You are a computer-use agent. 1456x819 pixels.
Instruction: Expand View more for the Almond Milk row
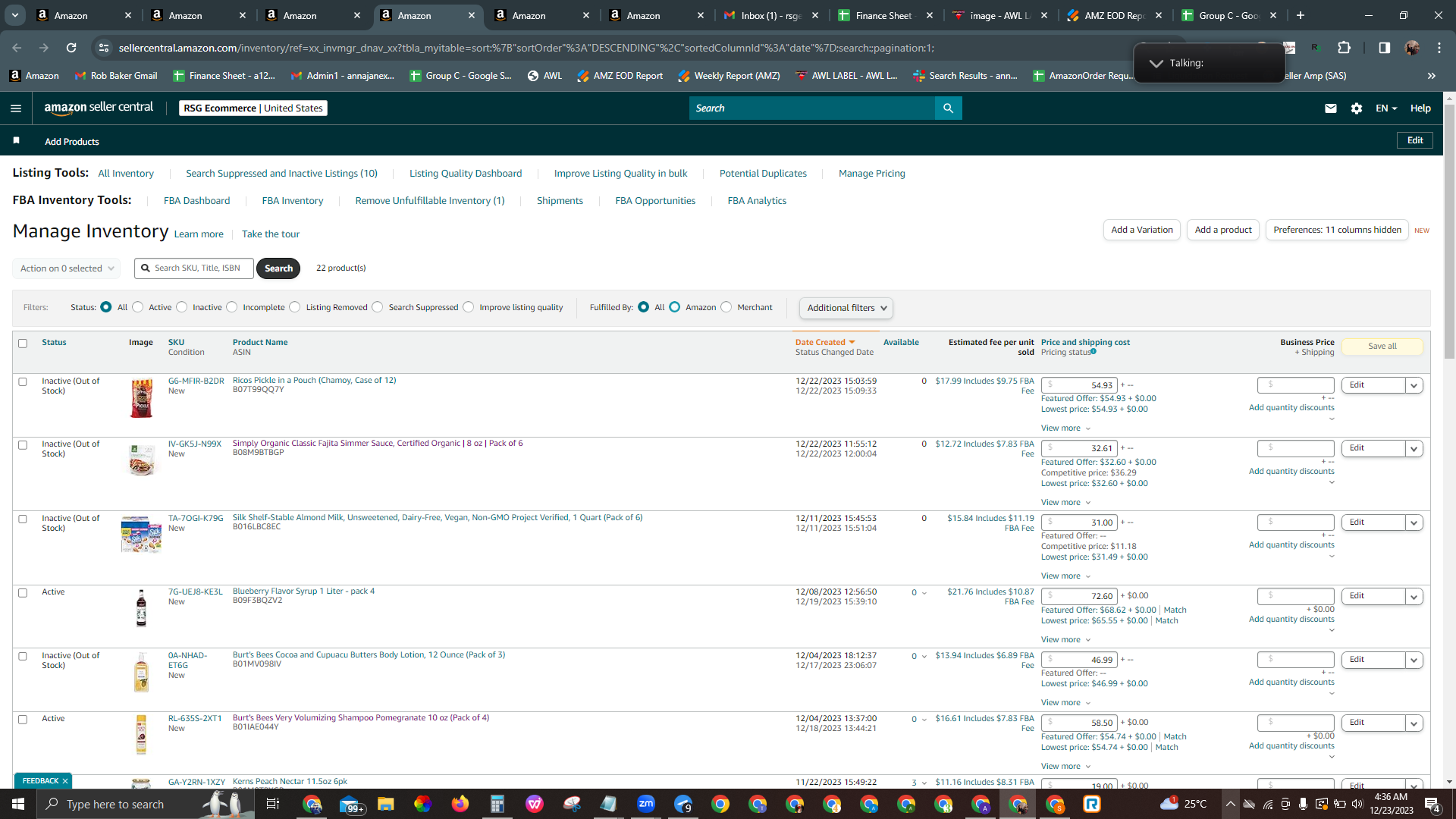[x=1065, y=576]
